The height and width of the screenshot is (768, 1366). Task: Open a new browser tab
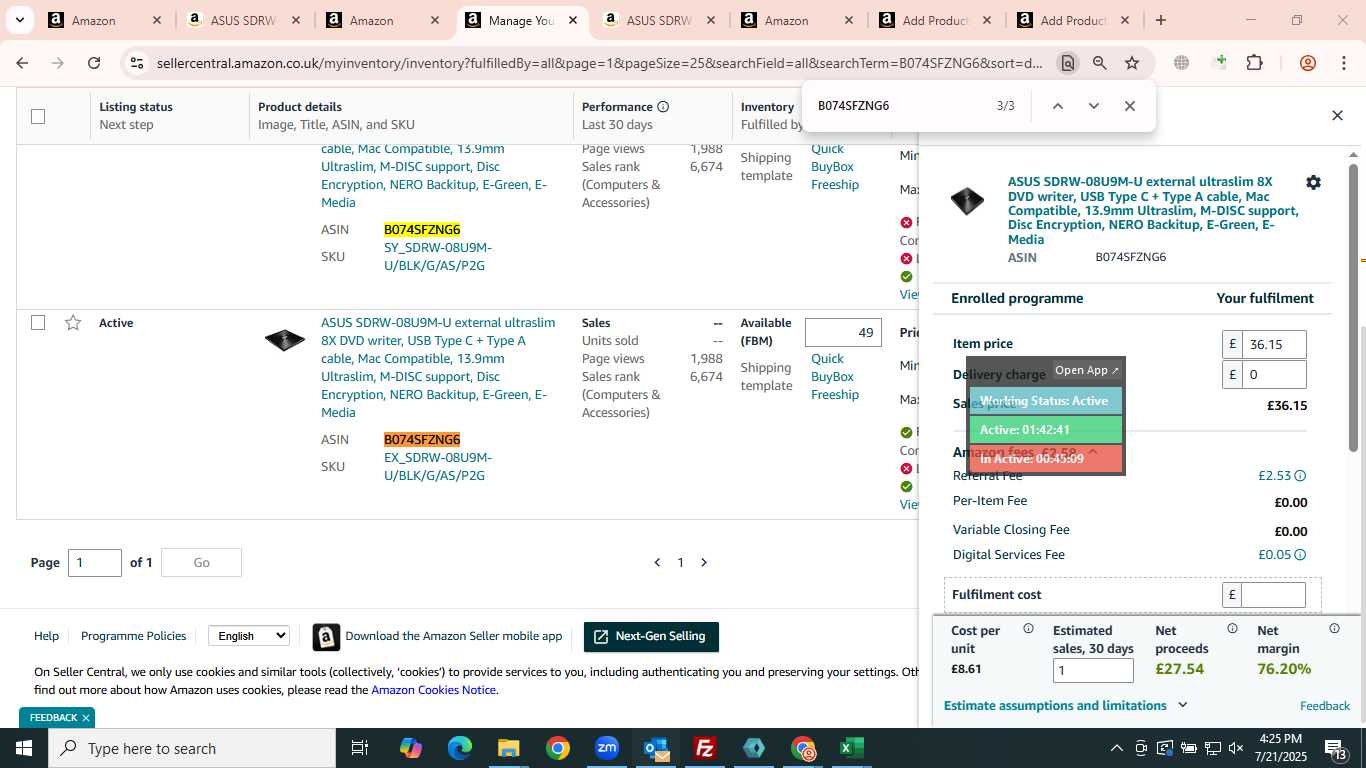[1160, 20]
